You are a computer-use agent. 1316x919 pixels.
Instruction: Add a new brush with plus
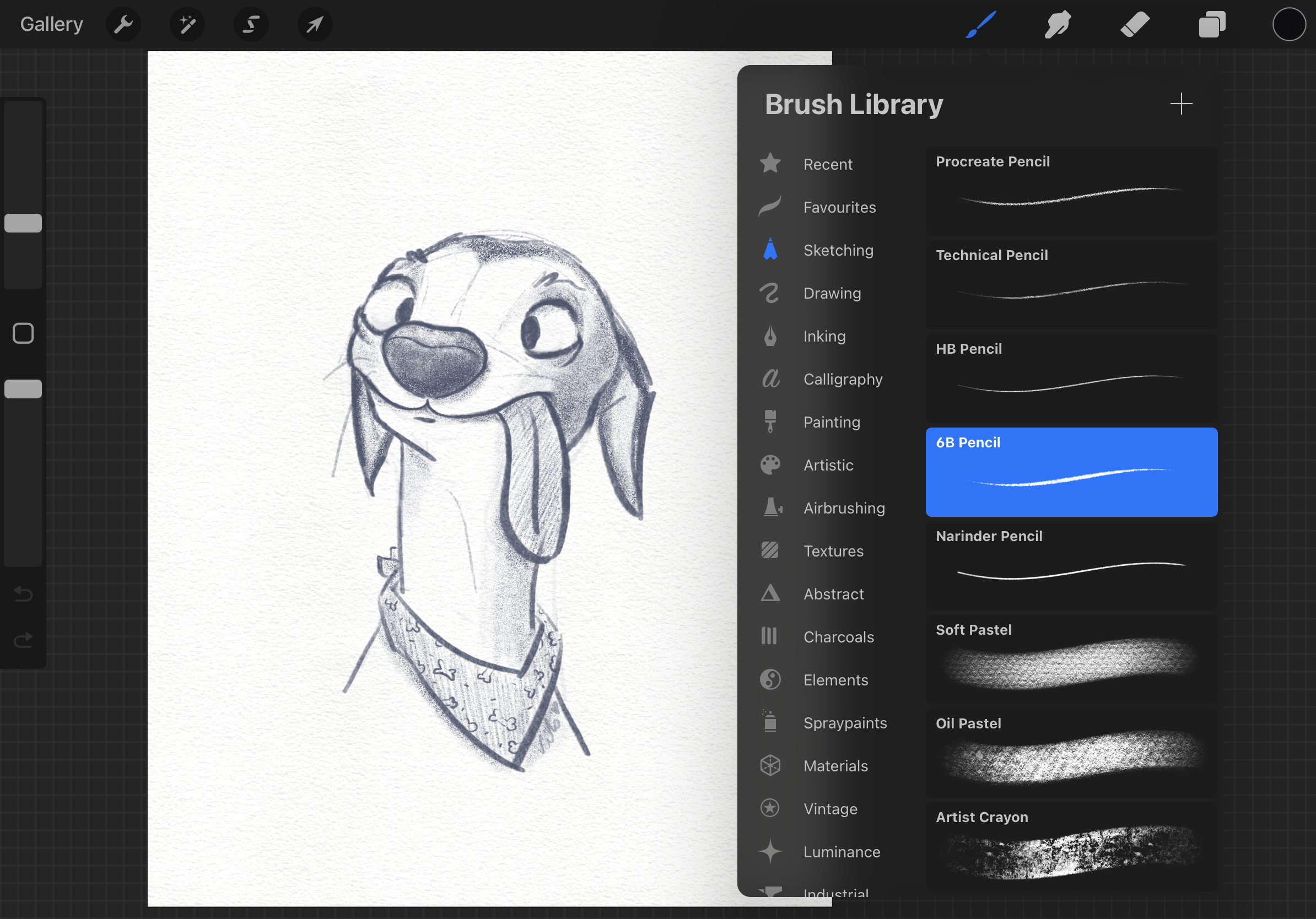[x=1181, y=104]
